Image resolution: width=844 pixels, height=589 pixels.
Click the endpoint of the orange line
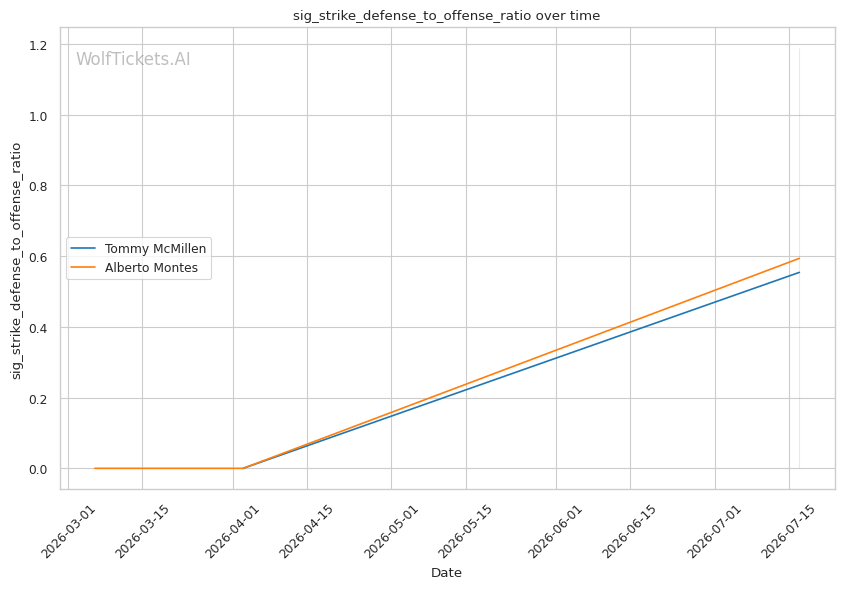[x=799, y=258]
